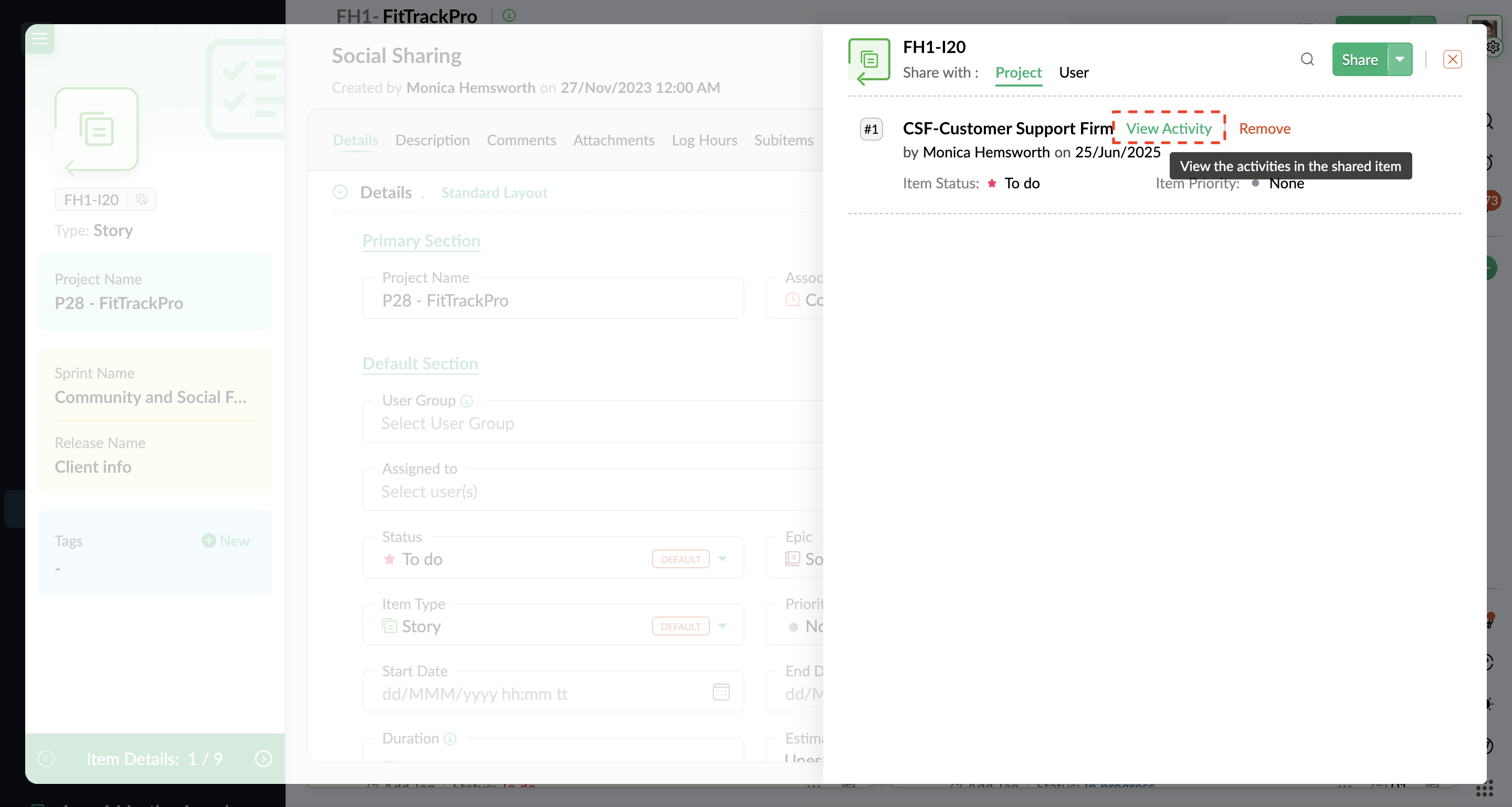Image resolution: width=1512 pixels, height=807 pixels.
Task: Copy the FH1-I20 item ID icon
Action: (141, 199)
